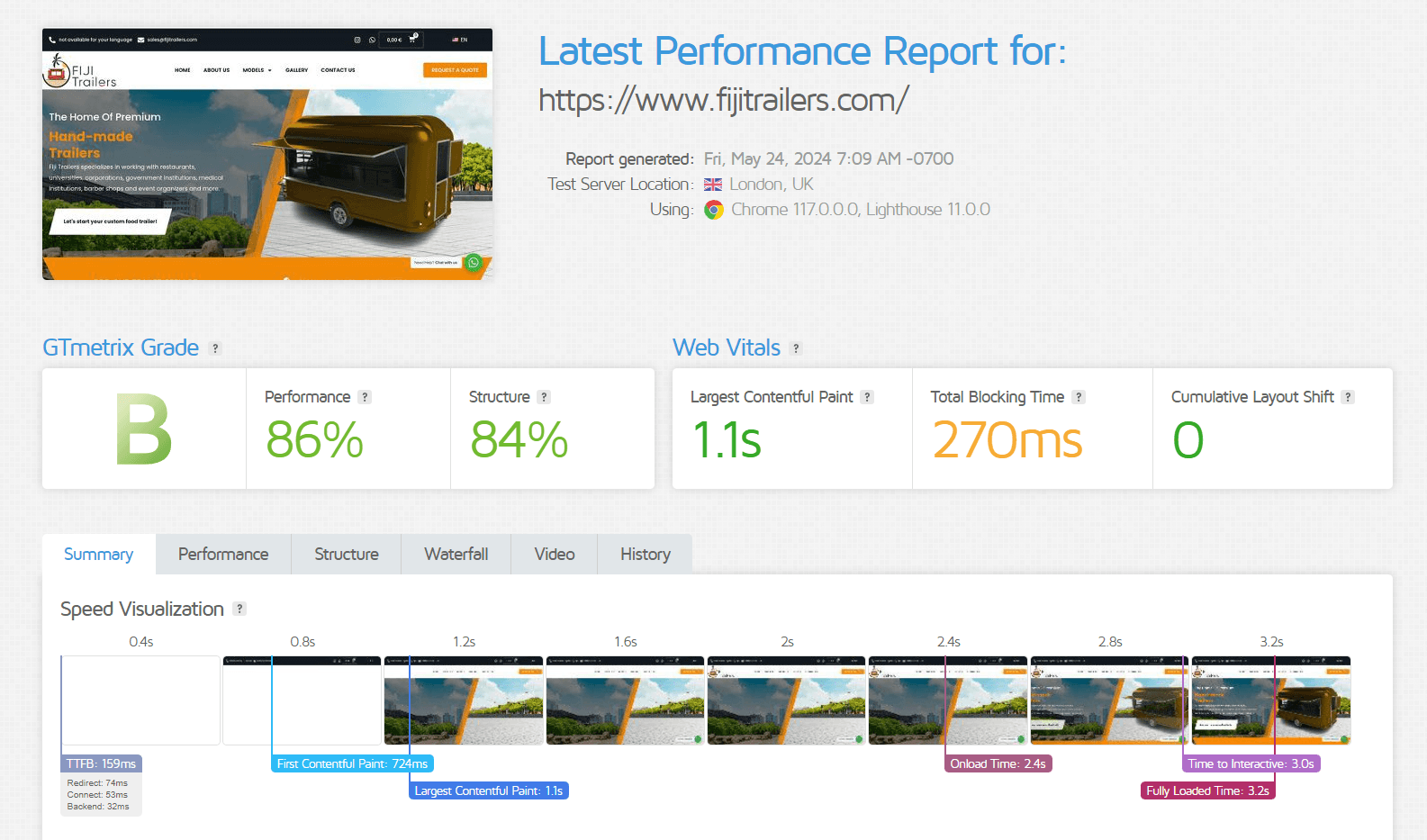Image resolution: width=1427 pixels, height=840 pixels.
Task: Click the Cumulative Layout Shift value 0
Action: [1188, 440]
